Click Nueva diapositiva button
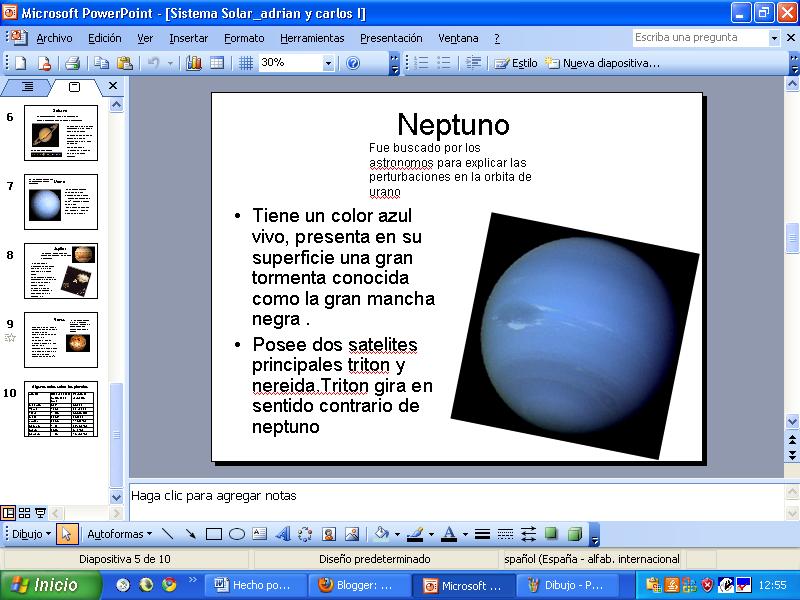This screenshot has width=800, height=600. tap(603, 63)
